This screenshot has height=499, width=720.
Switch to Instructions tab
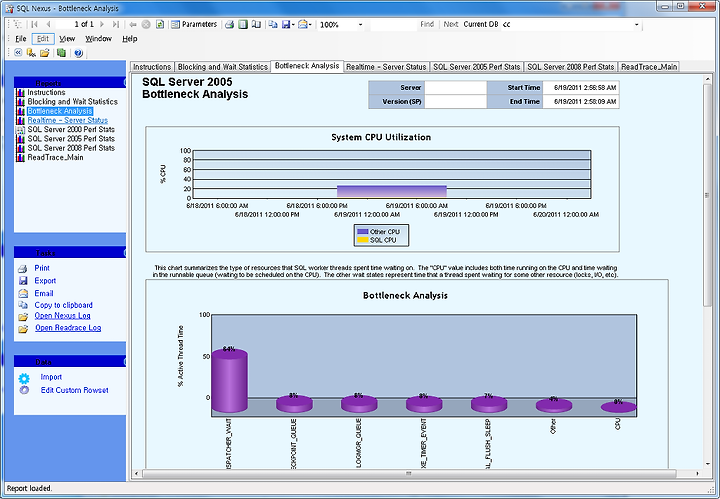(152, 67)
